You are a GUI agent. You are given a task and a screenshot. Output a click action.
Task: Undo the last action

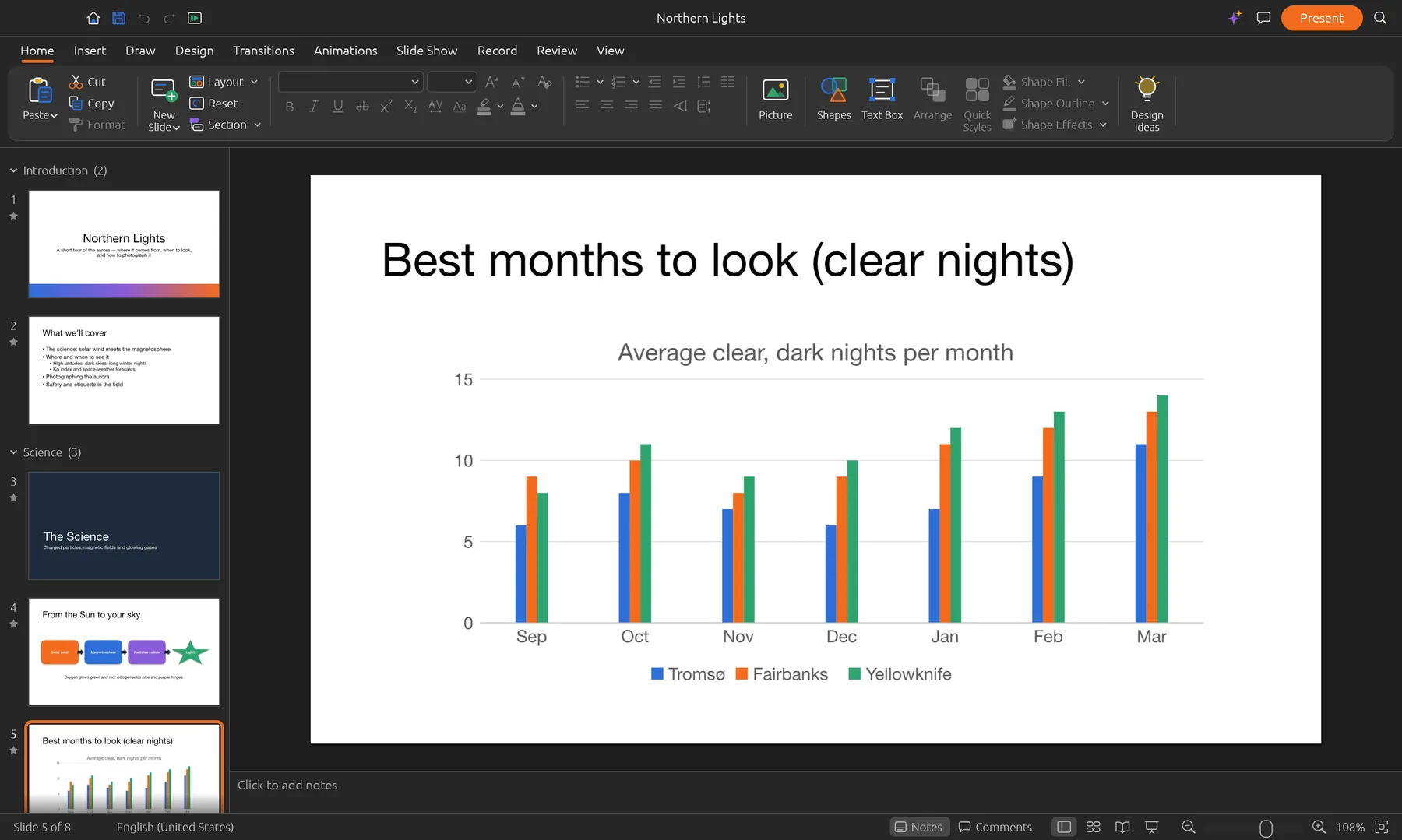pos(144,18)
